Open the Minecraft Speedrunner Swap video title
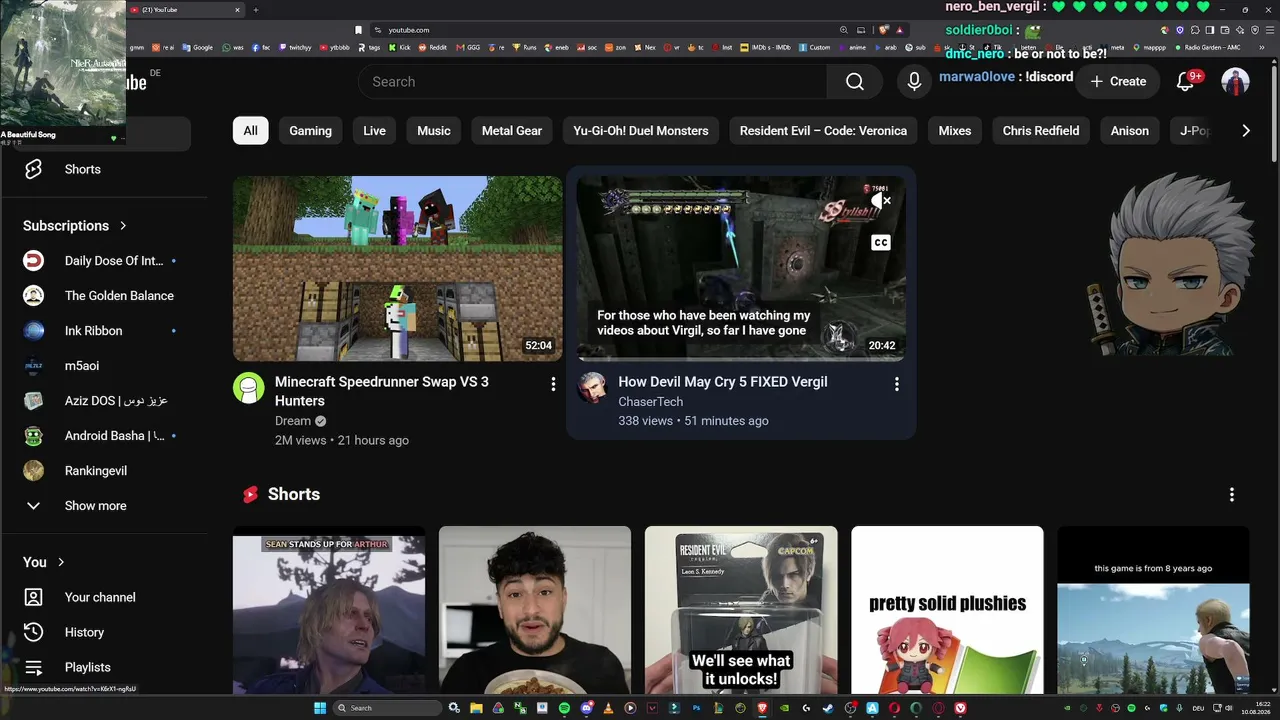The height and width of the screenshot is (720, 1280). pyautogui.click(x=382, y=391)
